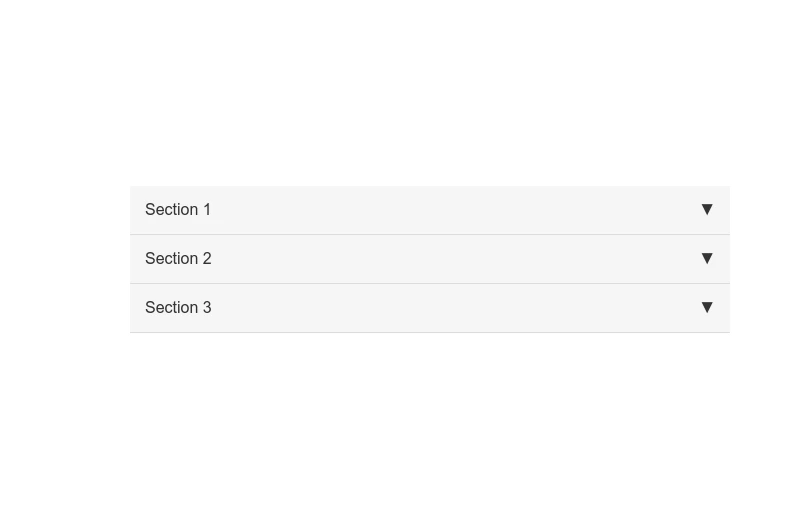Open the Section 2 accordion header
Image resolution: width=794 pixels, height=508 pixels.
point(429,259)
